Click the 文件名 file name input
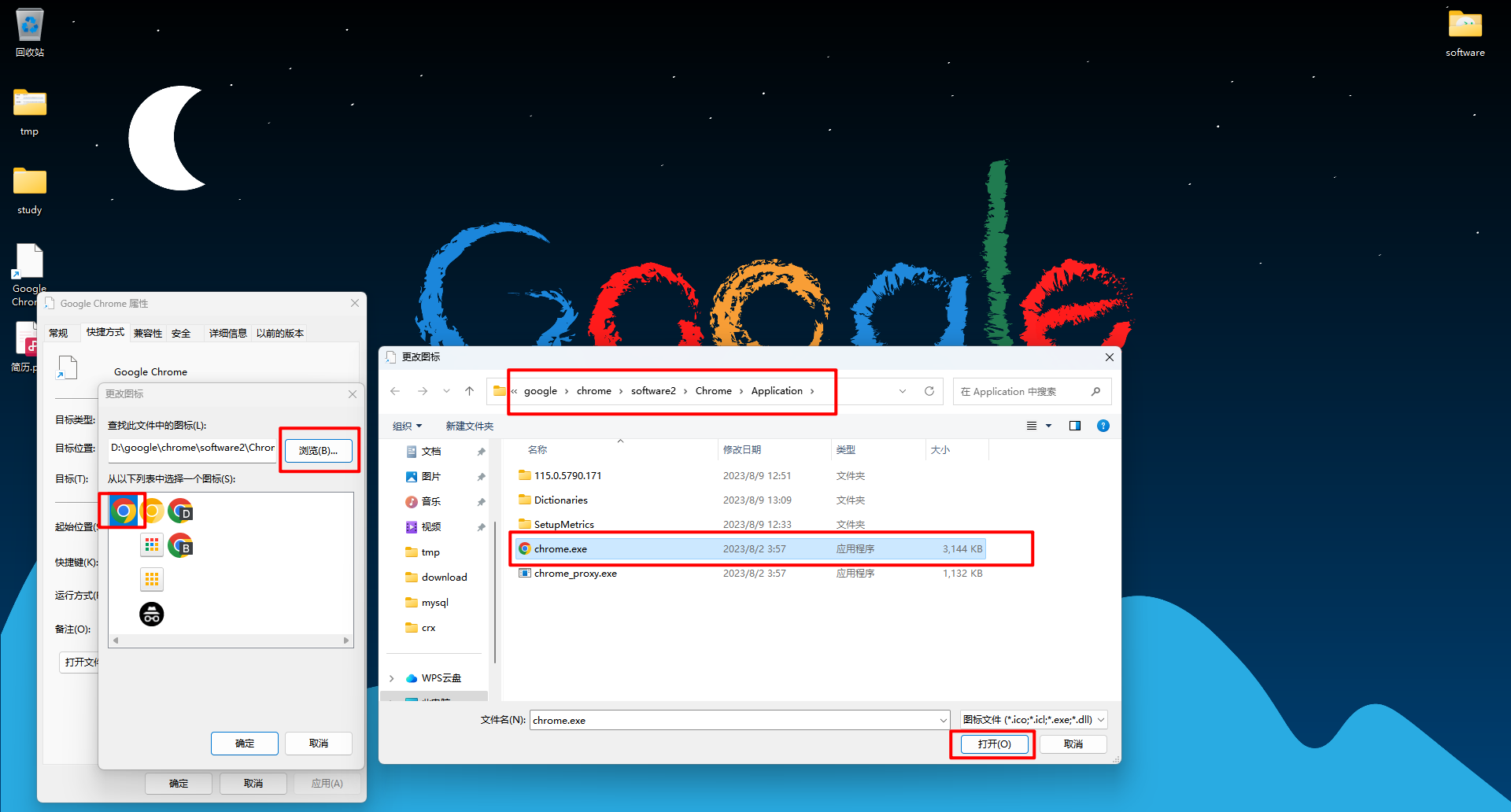1511x812 pixels. pos(740,720)
